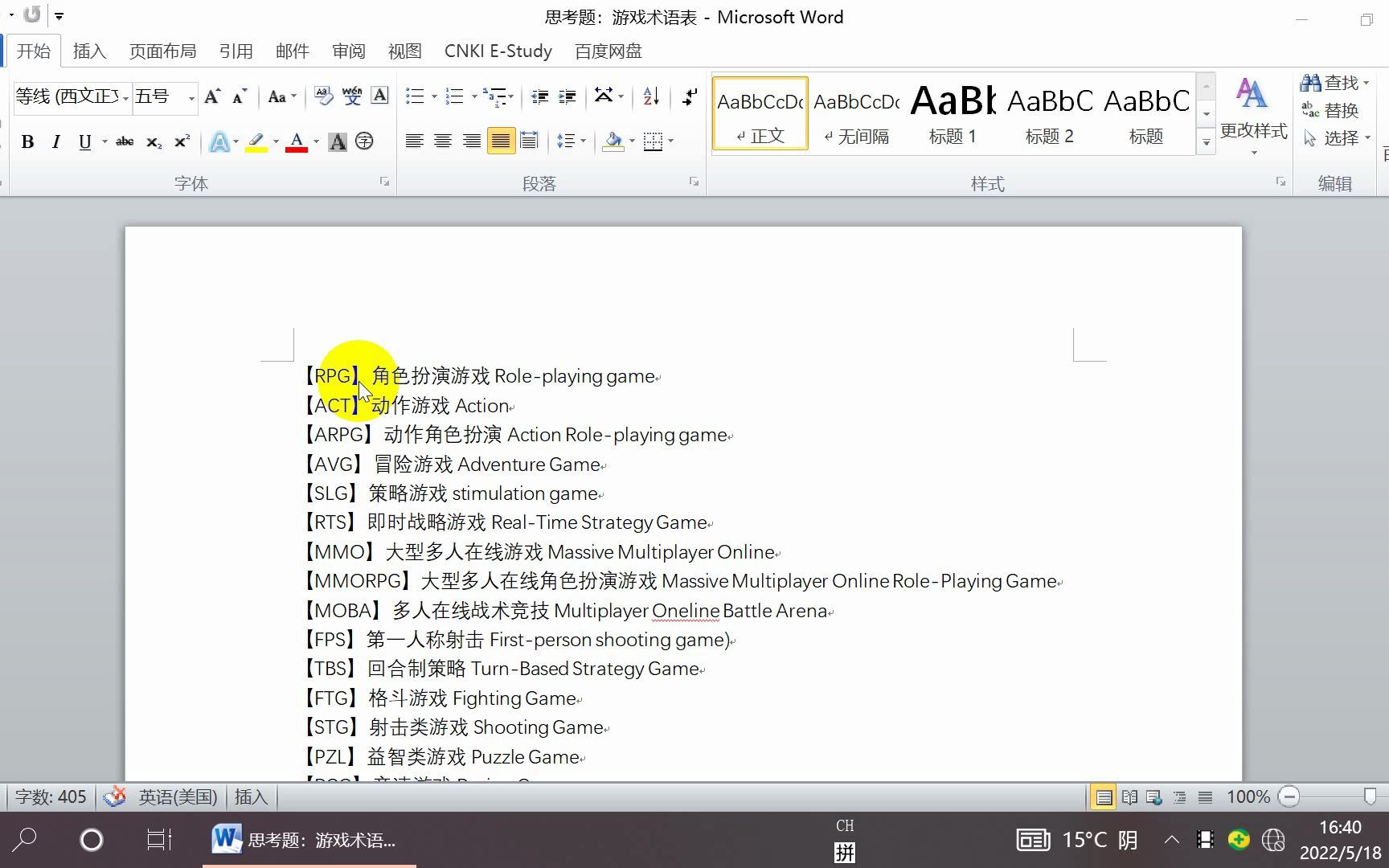Open Task View on taskbar

click(x=159, y=840)
